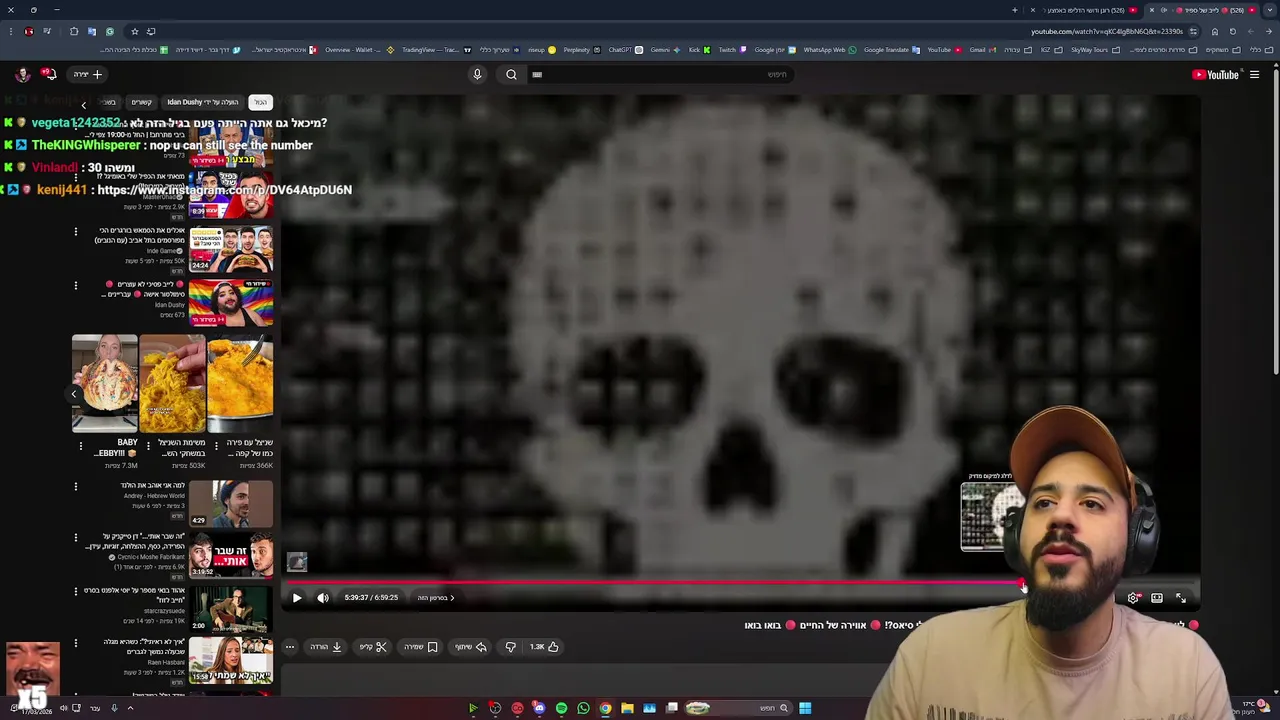Open options for the 3:19:52 video
The height and width of the screenshot is (720, 1280).
(x=76, y=539)
